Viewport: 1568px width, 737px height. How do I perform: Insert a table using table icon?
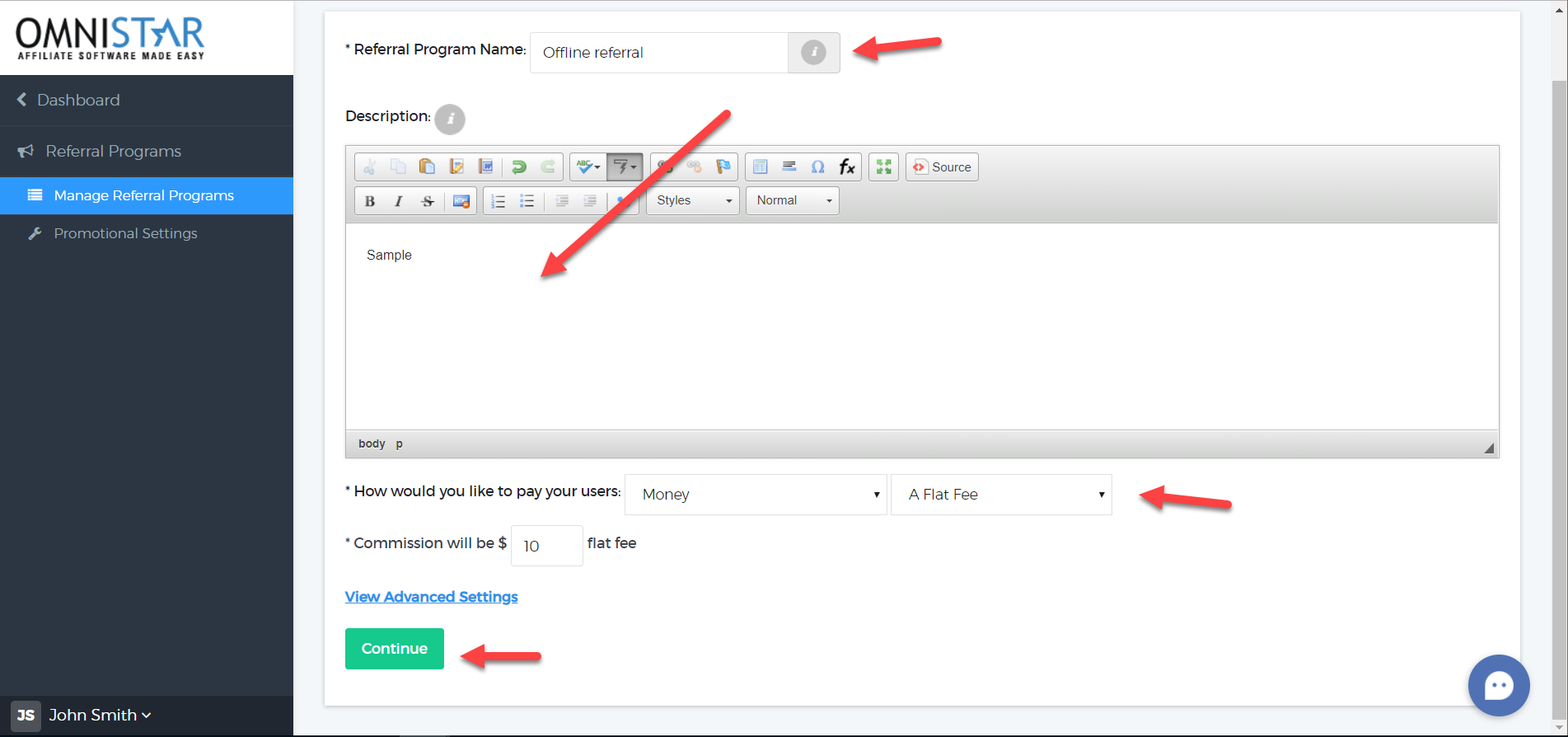pos(761,167)
